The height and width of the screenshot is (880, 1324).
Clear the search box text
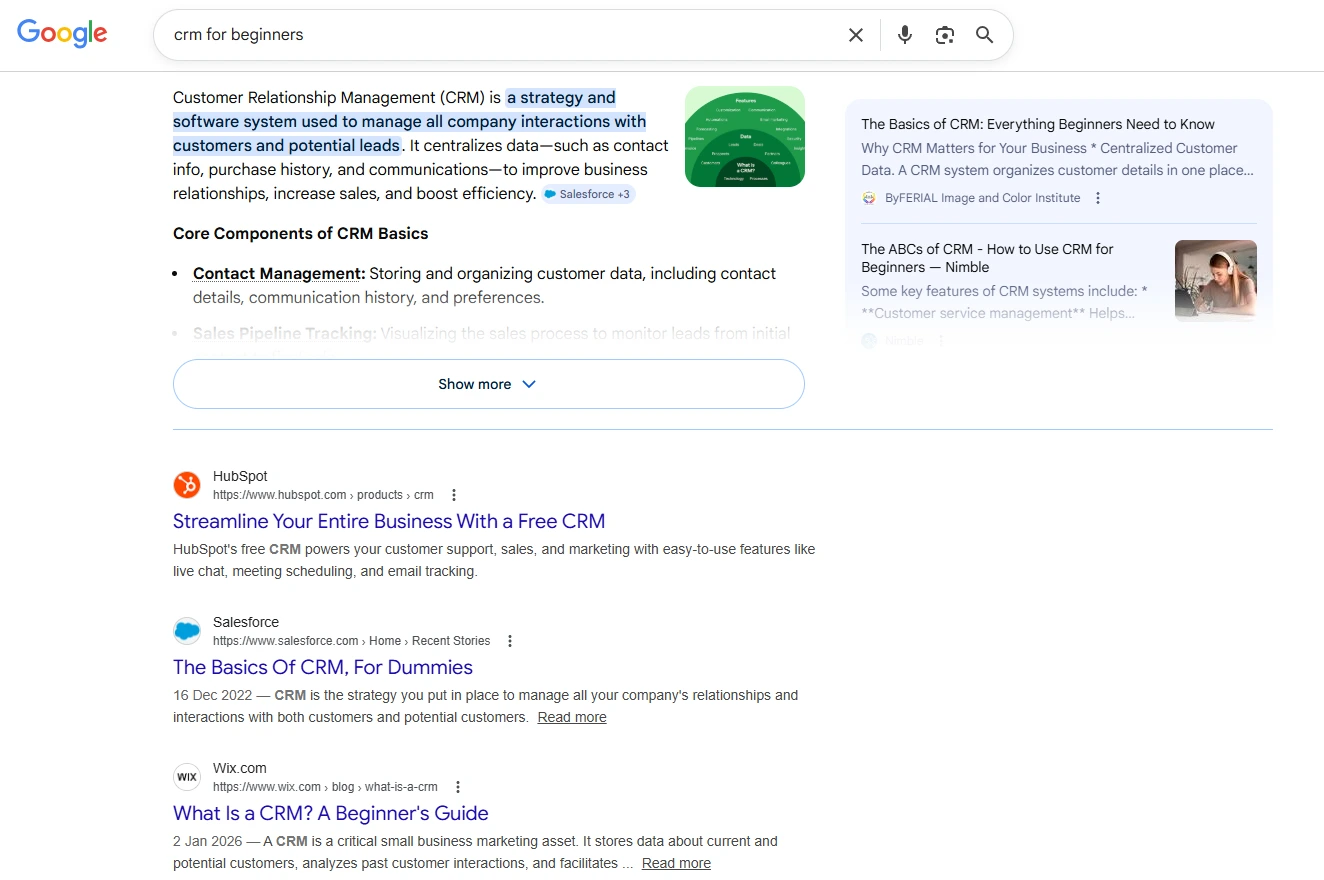click(856, 35)
